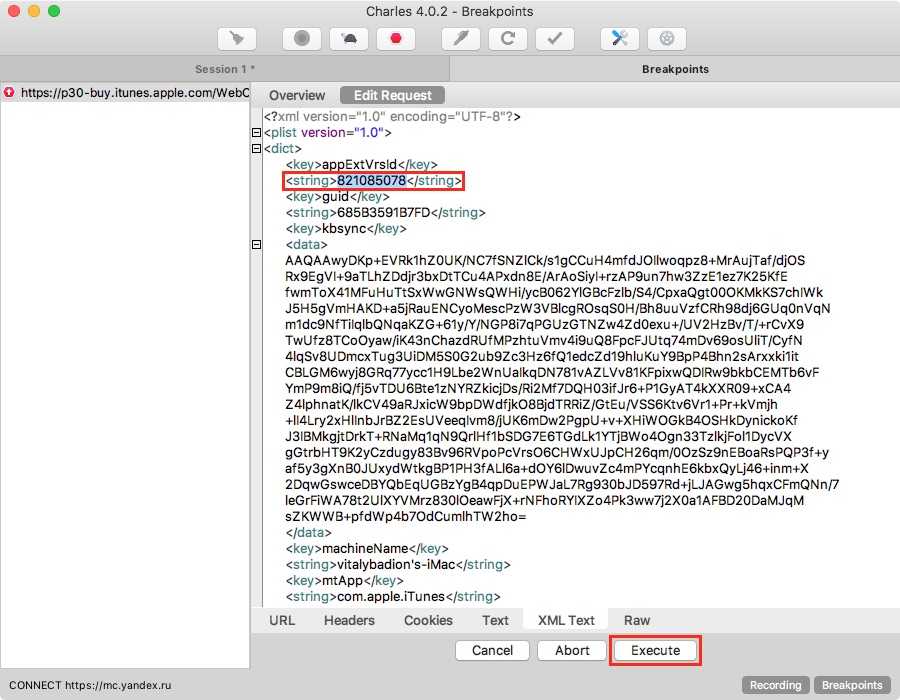Screen dimensions: 900x700
Task: Click the 685B3591B7FD string value
Action: pos(383,213)
